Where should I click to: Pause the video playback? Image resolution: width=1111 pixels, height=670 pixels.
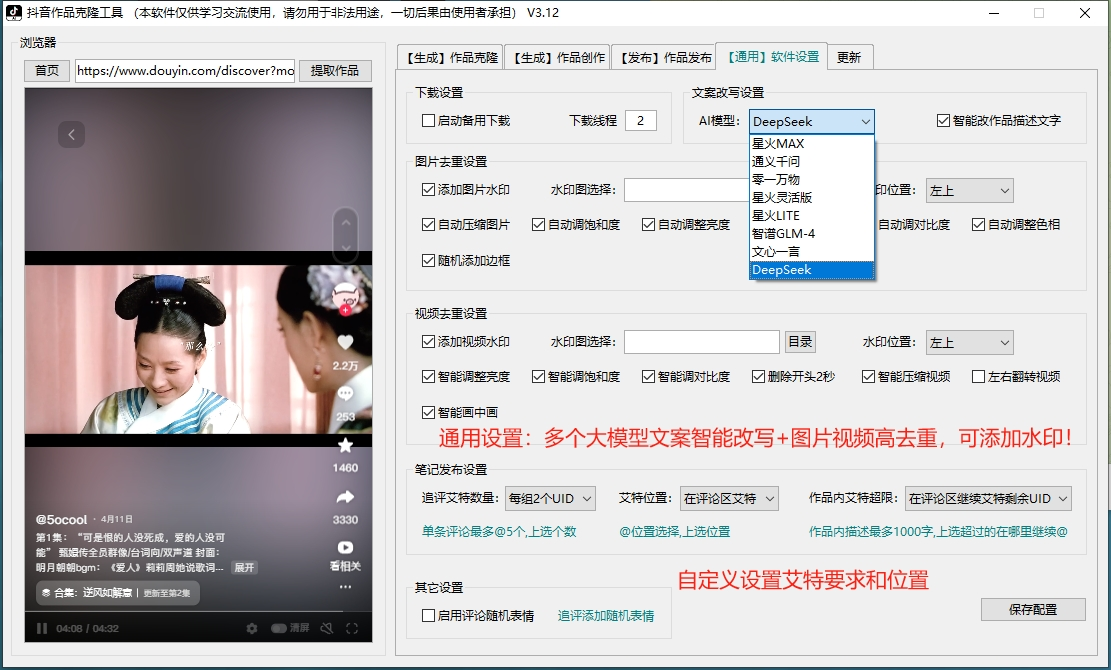point(42,628)
